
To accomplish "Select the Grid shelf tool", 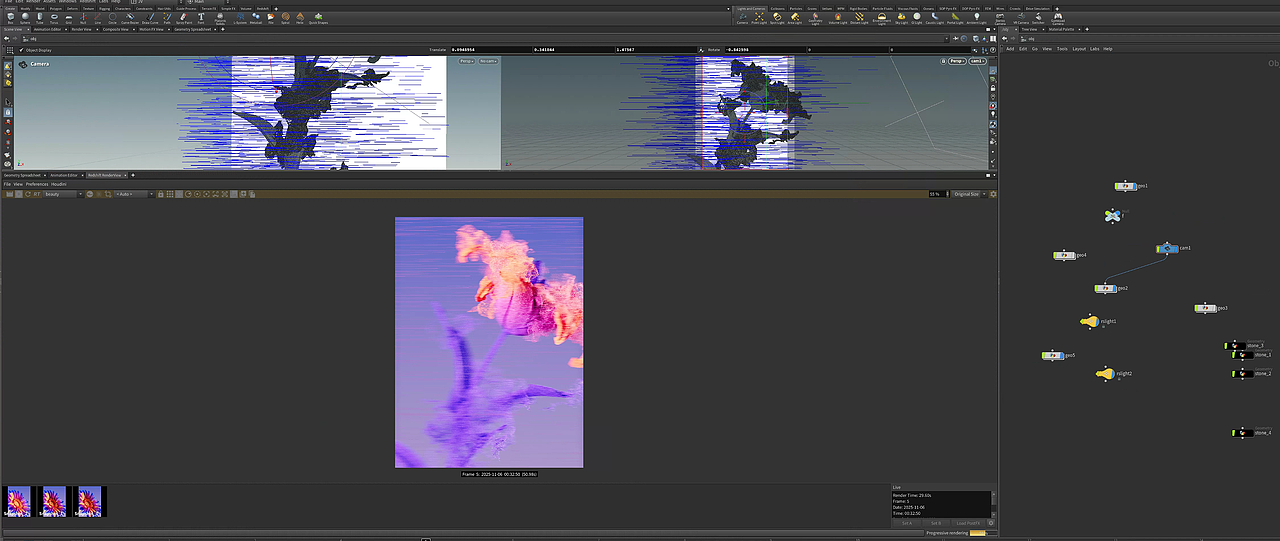I will point(68,18).
